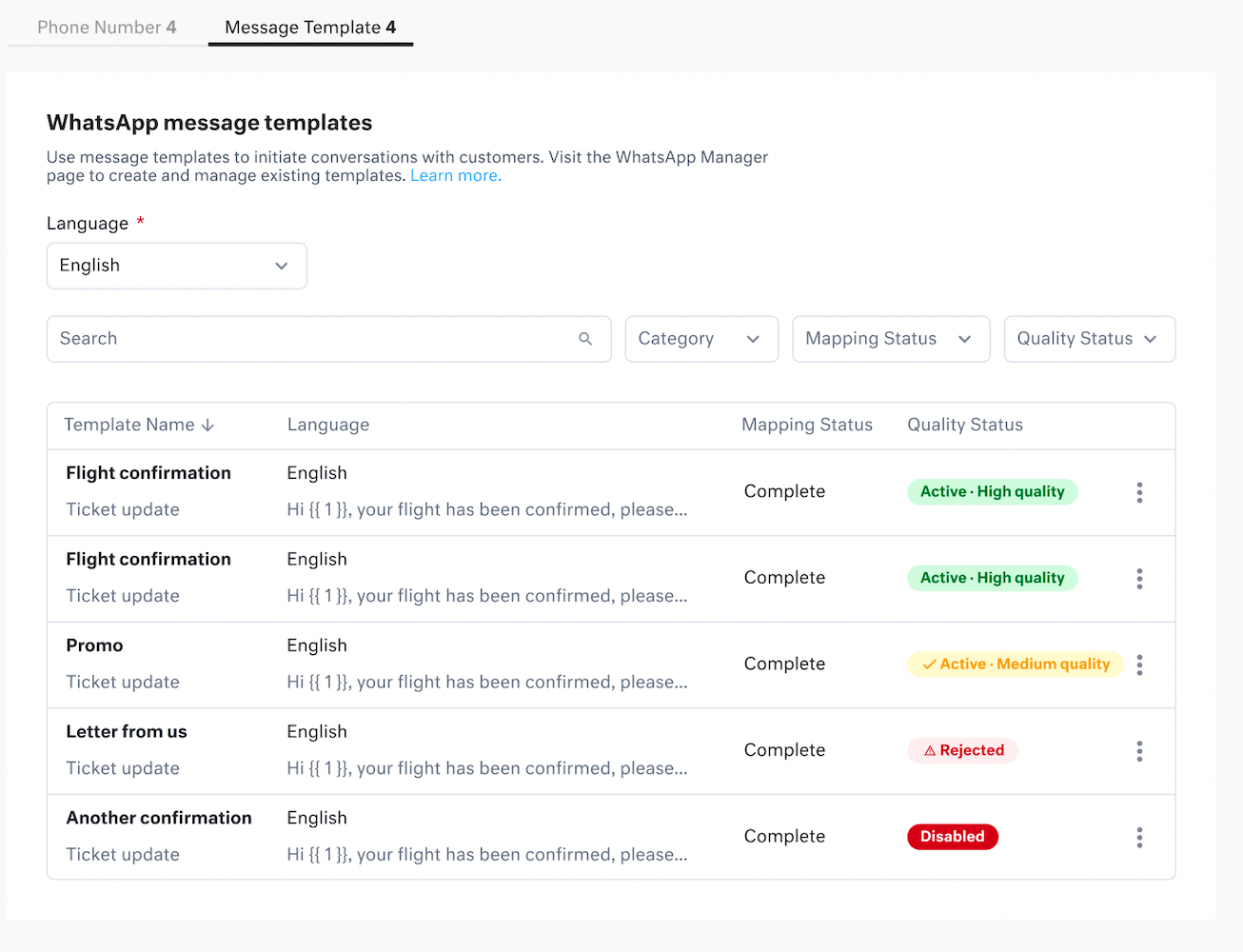Screen dimensions: 1243x952
Task: Expand the English language dropdown
Action: pyautogui.click(x=177, y=266)
